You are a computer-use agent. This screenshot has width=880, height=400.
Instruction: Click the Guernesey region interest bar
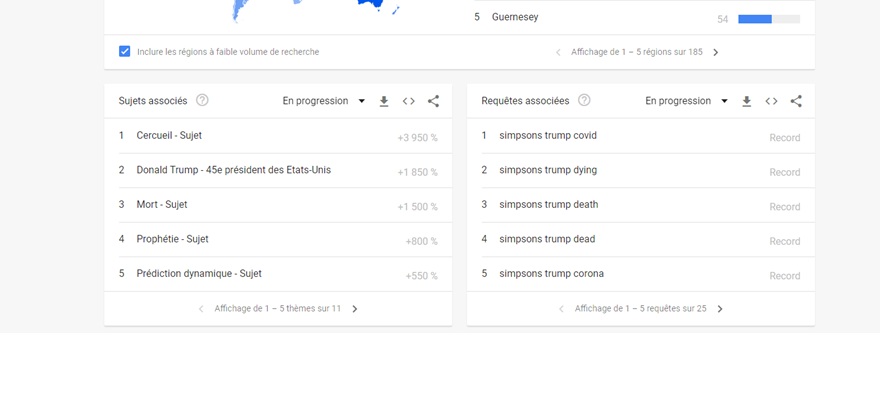pos(769,19)
